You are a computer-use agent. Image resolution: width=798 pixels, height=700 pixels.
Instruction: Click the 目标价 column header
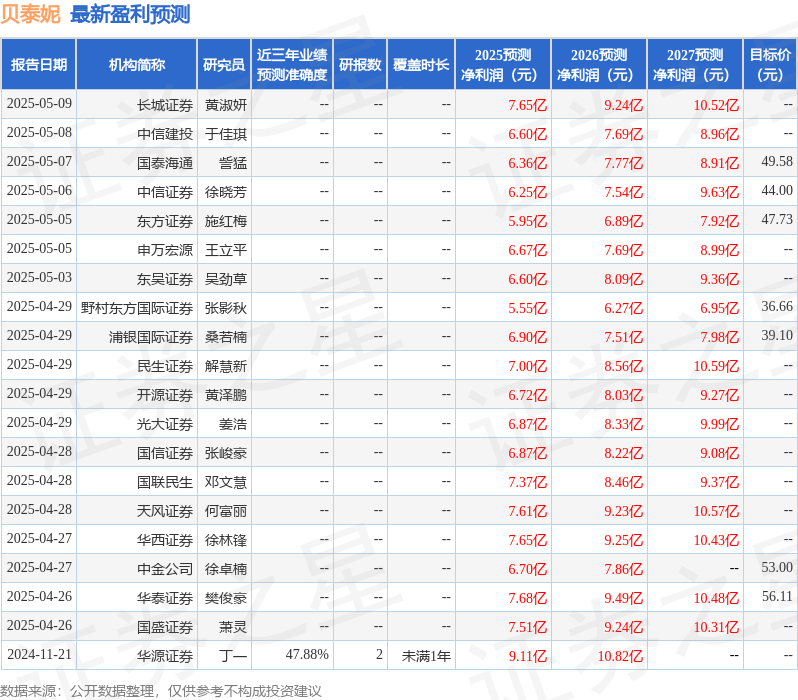tap(770, 65)
